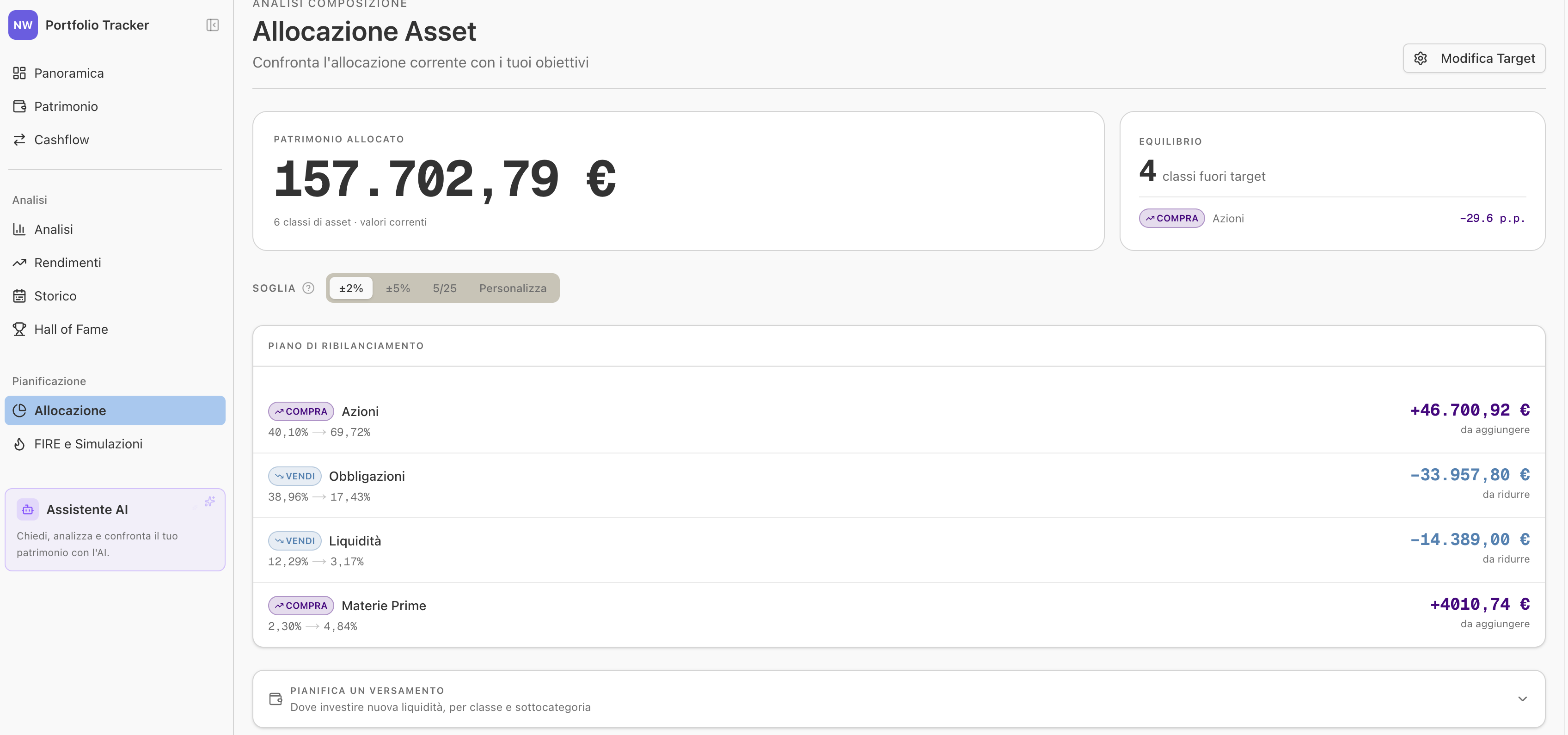Image resolution: width=1568 pixels, height=735 pixels.
Task: Navigate to Hall of Fame
Action: [x=115, y=329]
